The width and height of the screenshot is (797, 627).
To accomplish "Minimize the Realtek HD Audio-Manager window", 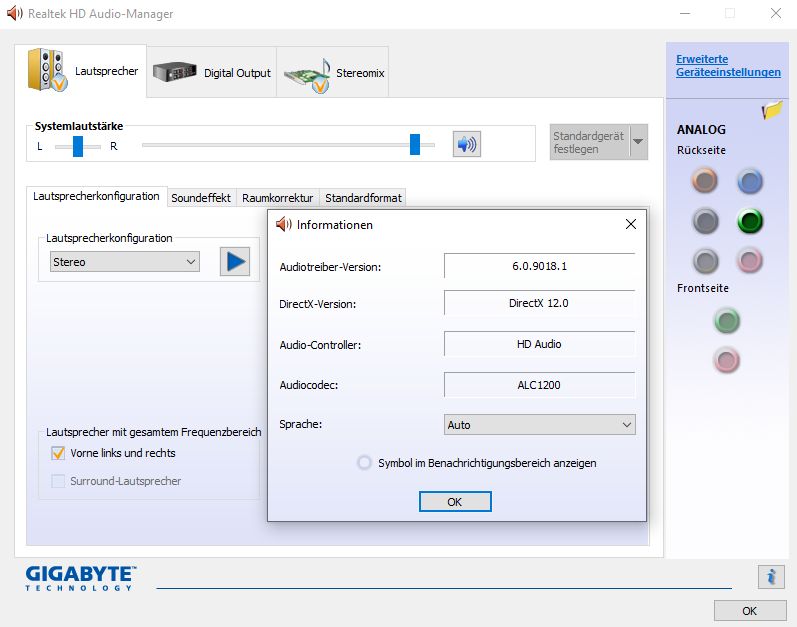I will (685, 13).
